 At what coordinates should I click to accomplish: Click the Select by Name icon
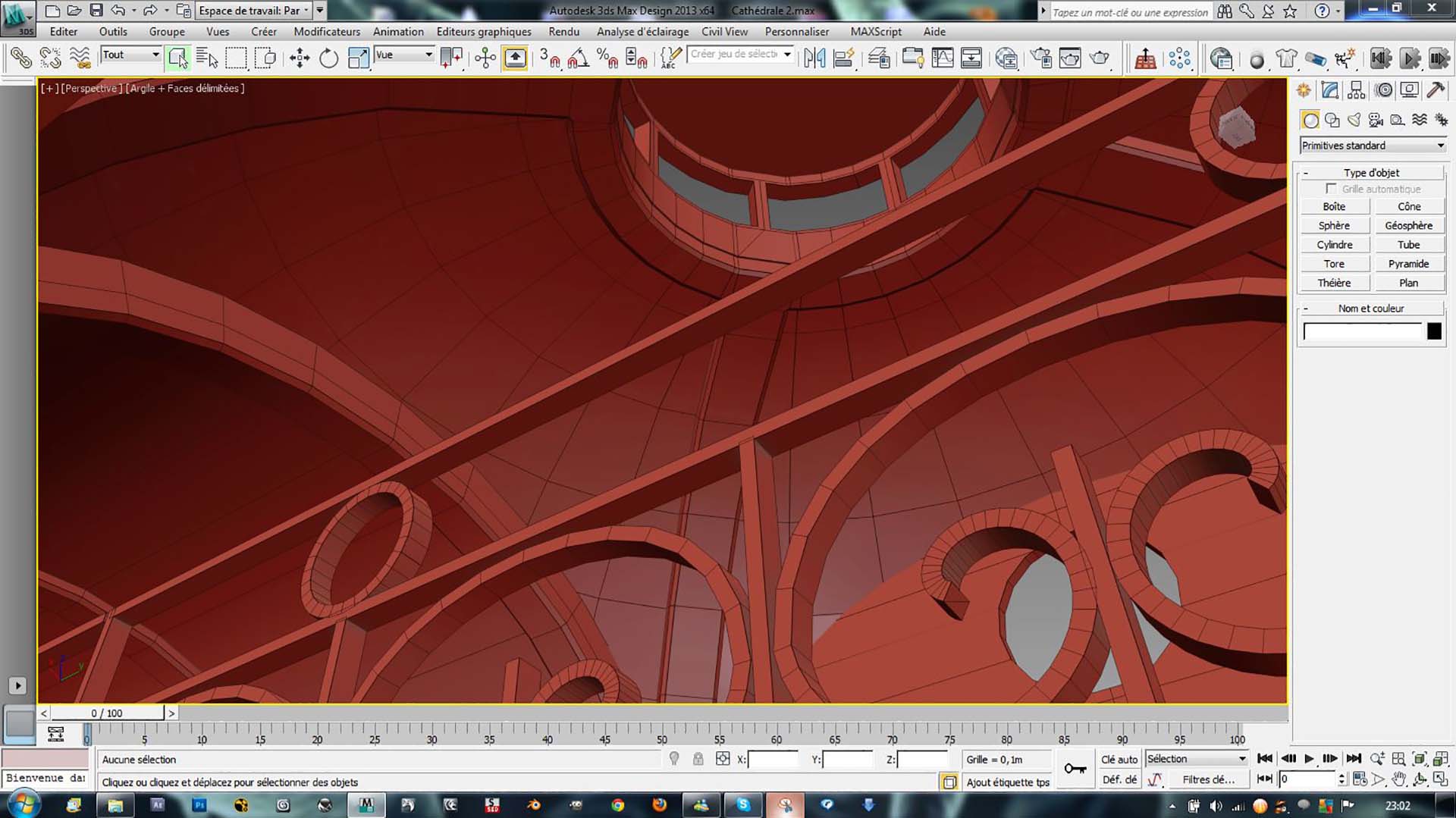click(206, 58)
